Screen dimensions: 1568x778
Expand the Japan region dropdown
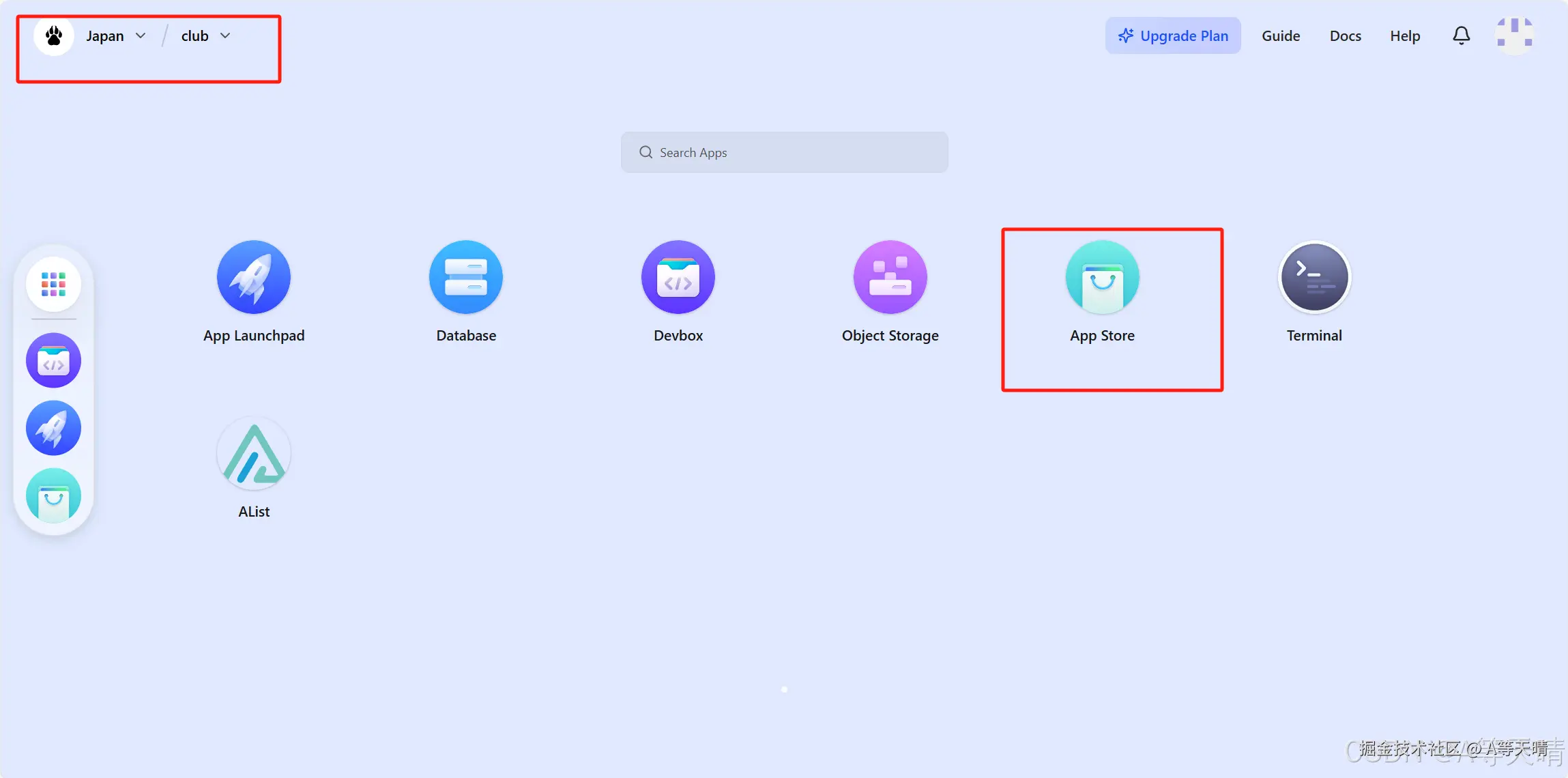click(x=116, y=35)
